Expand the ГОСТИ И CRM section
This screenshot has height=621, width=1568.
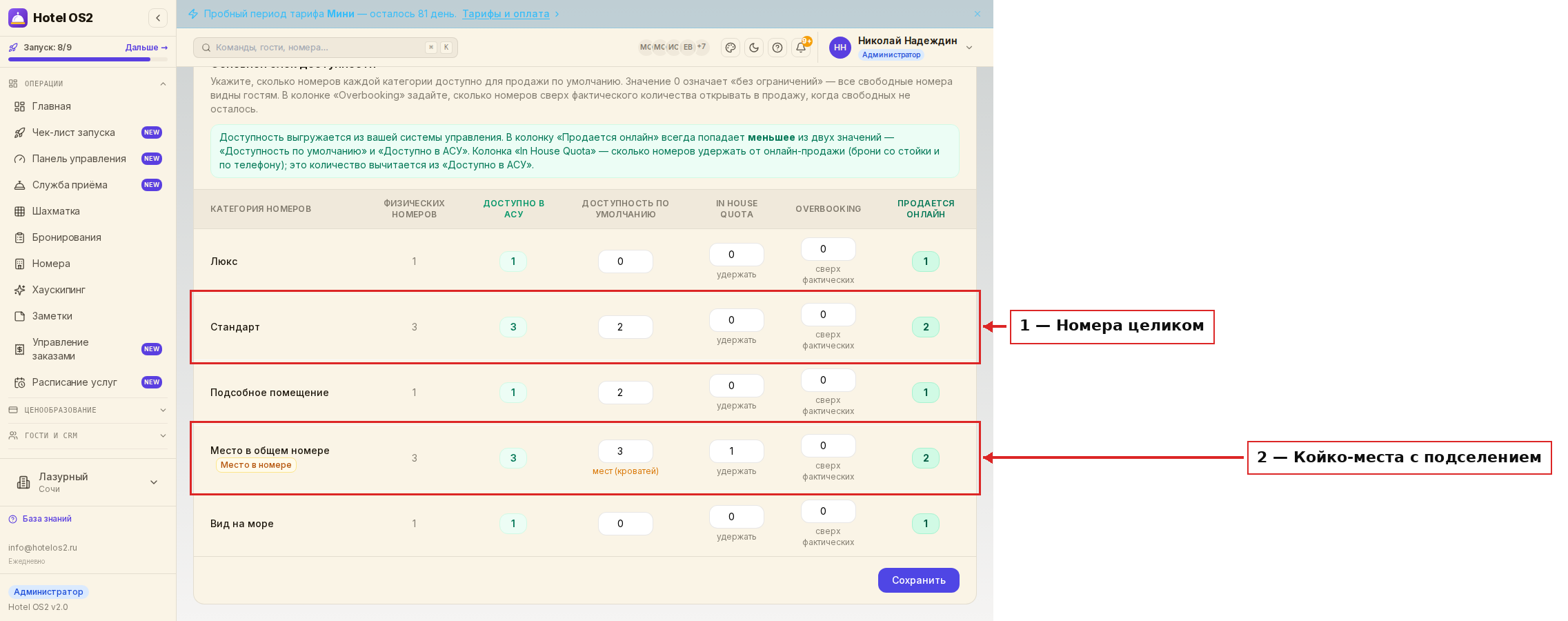[88, 435]
